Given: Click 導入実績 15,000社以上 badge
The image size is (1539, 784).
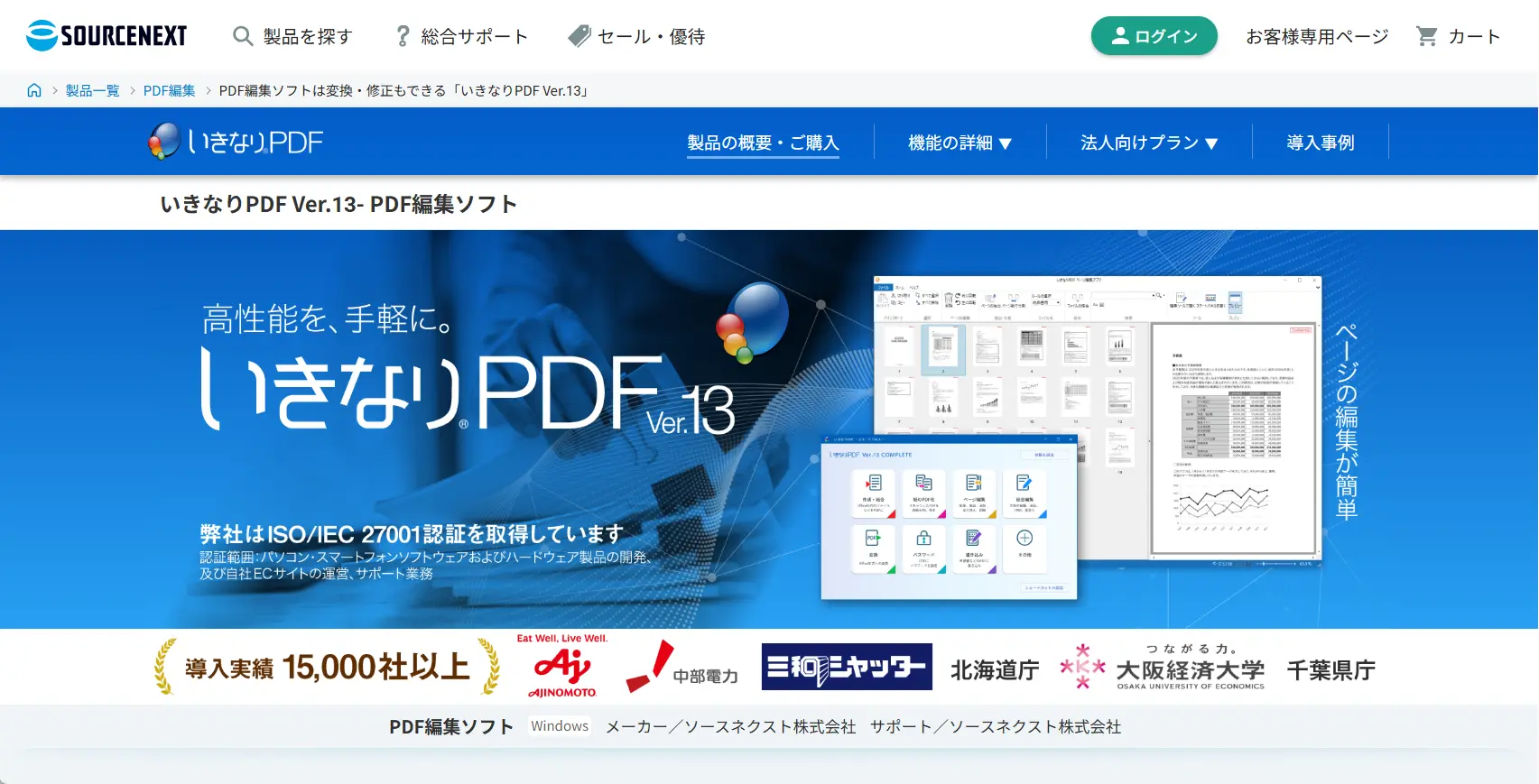Looking at the screenshot, I should click(x=327, y=667).
